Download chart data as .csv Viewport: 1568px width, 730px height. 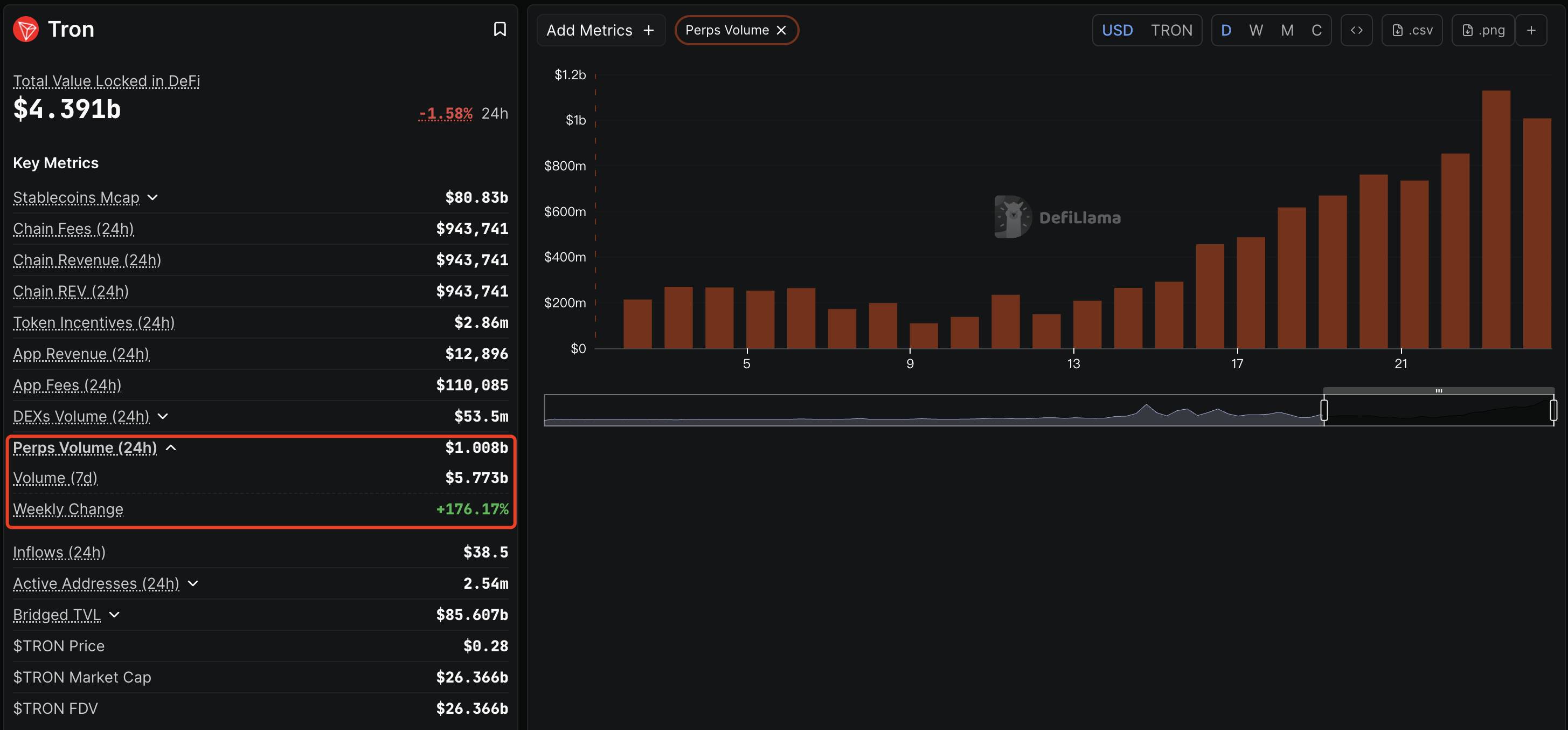click(x=1412, y=30)
